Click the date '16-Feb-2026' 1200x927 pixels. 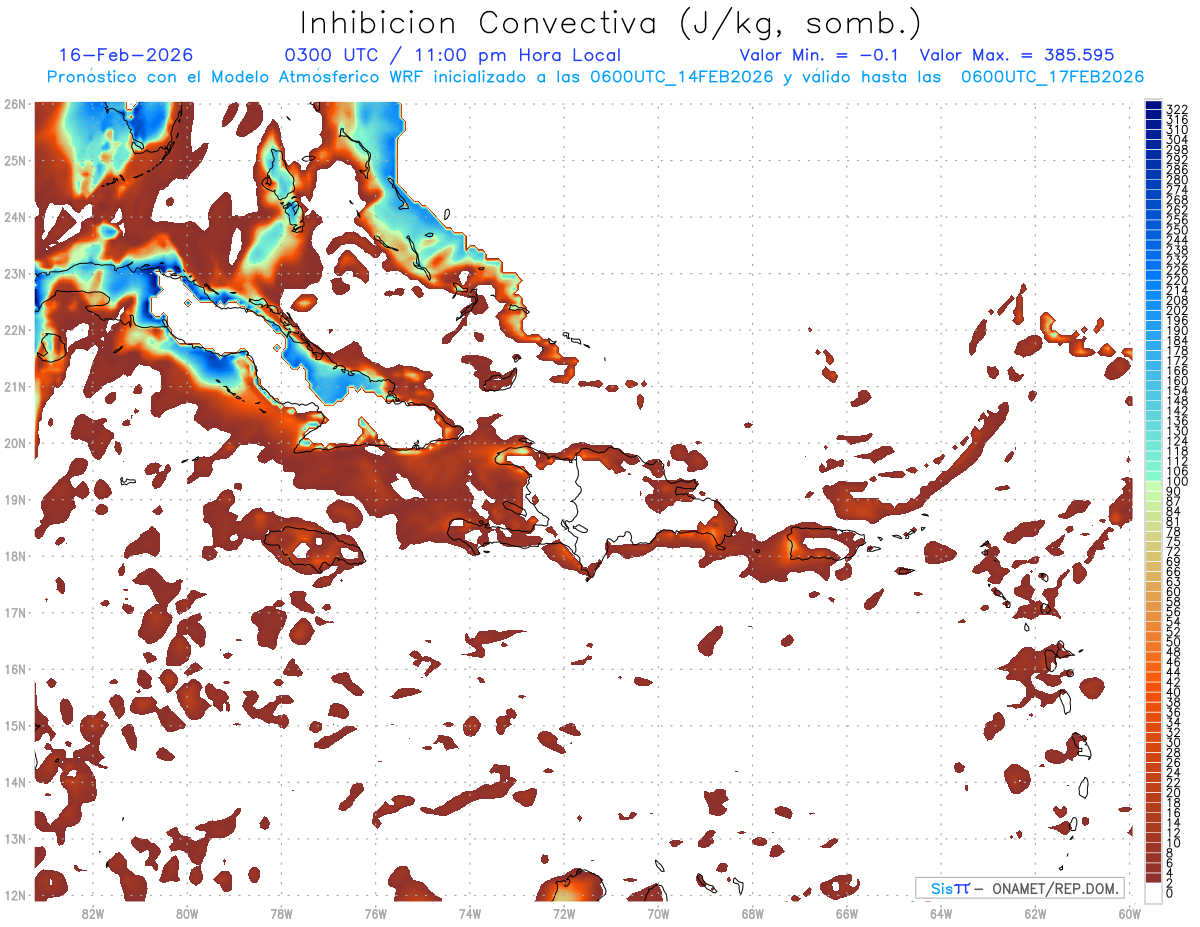tap(126, 55)
